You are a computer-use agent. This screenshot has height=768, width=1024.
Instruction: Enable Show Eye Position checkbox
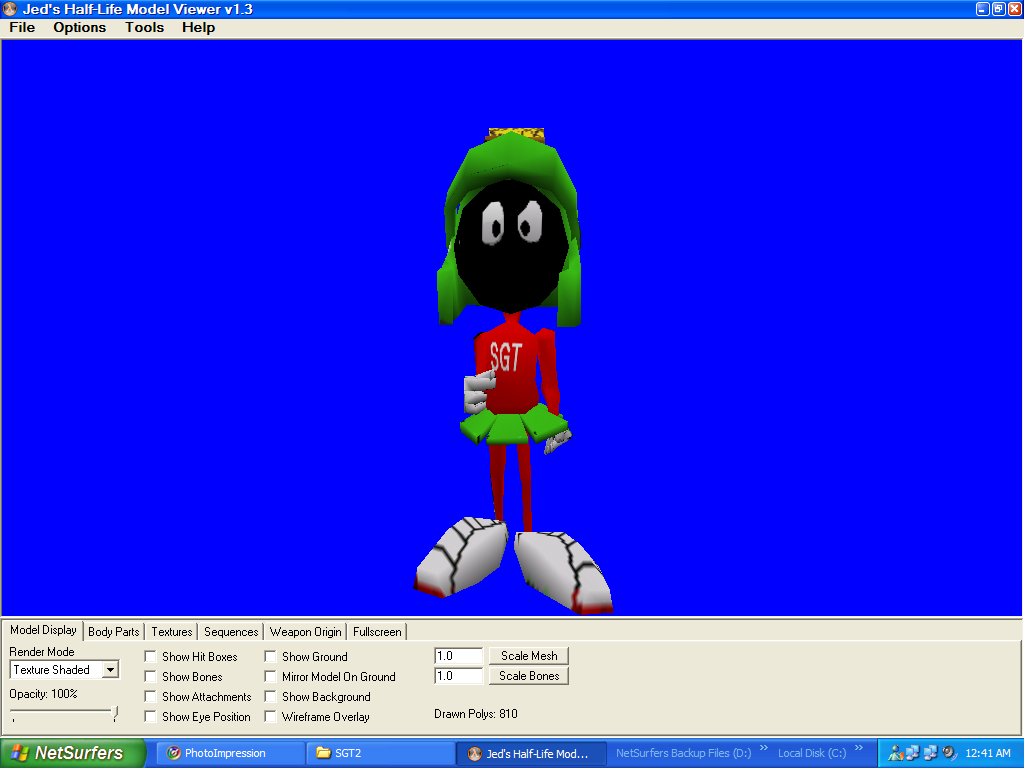(x=150, y=716)
